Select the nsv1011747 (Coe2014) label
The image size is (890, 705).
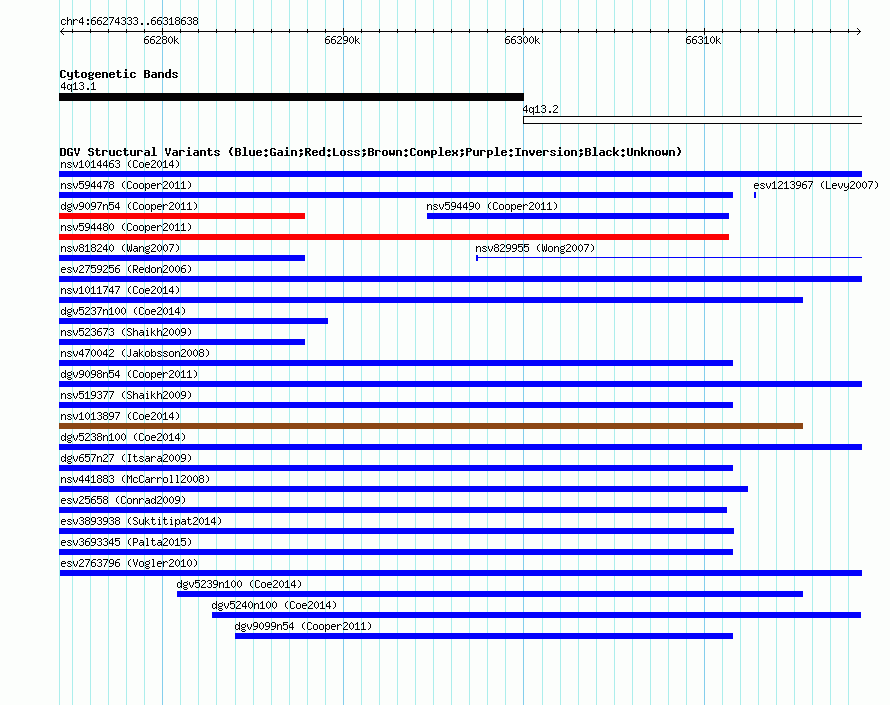coord(120,290)
